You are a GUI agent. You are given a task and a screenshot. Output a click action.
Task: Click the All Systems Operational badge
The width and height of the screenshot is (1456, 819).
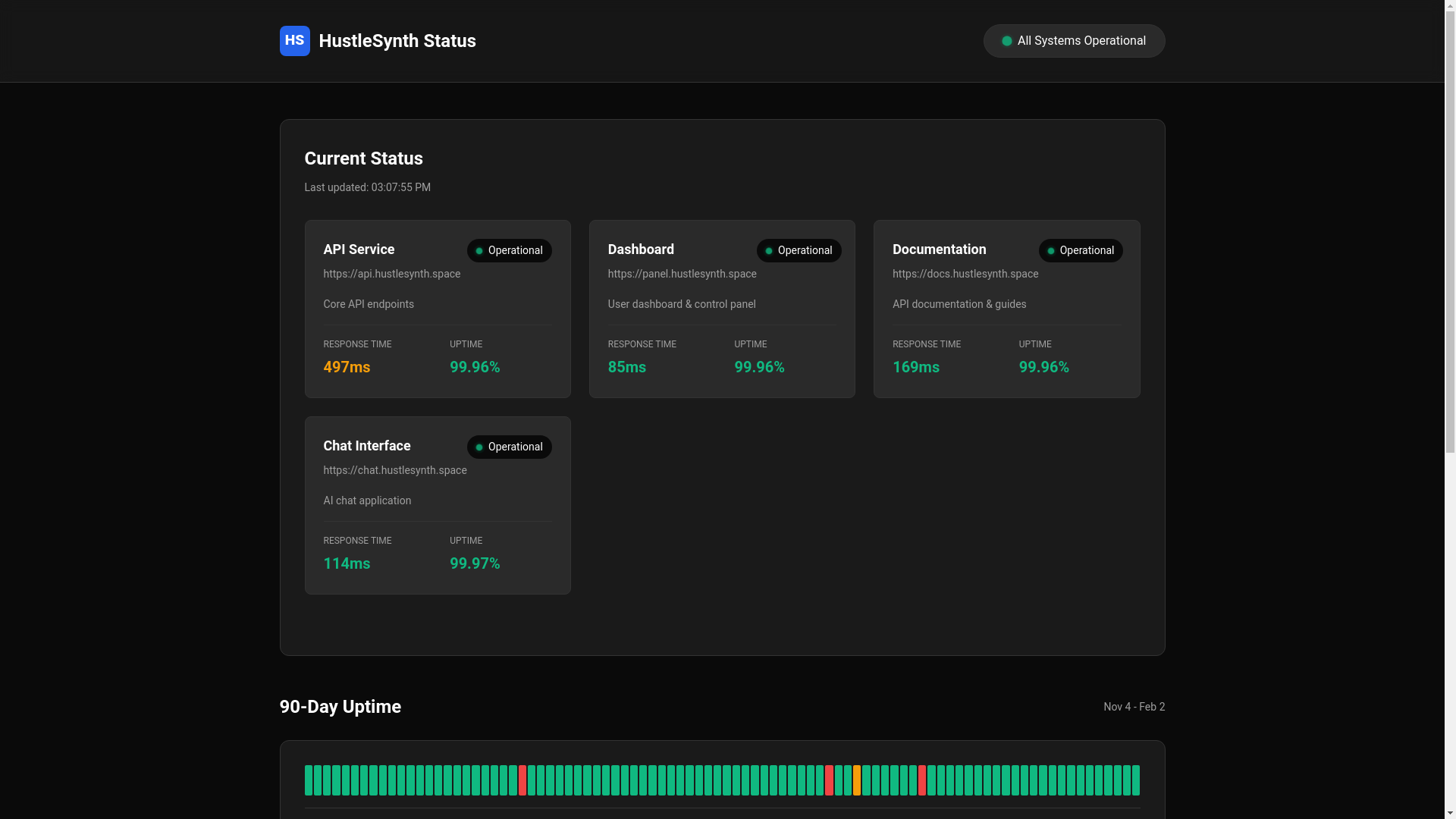tap(1074, 41)
